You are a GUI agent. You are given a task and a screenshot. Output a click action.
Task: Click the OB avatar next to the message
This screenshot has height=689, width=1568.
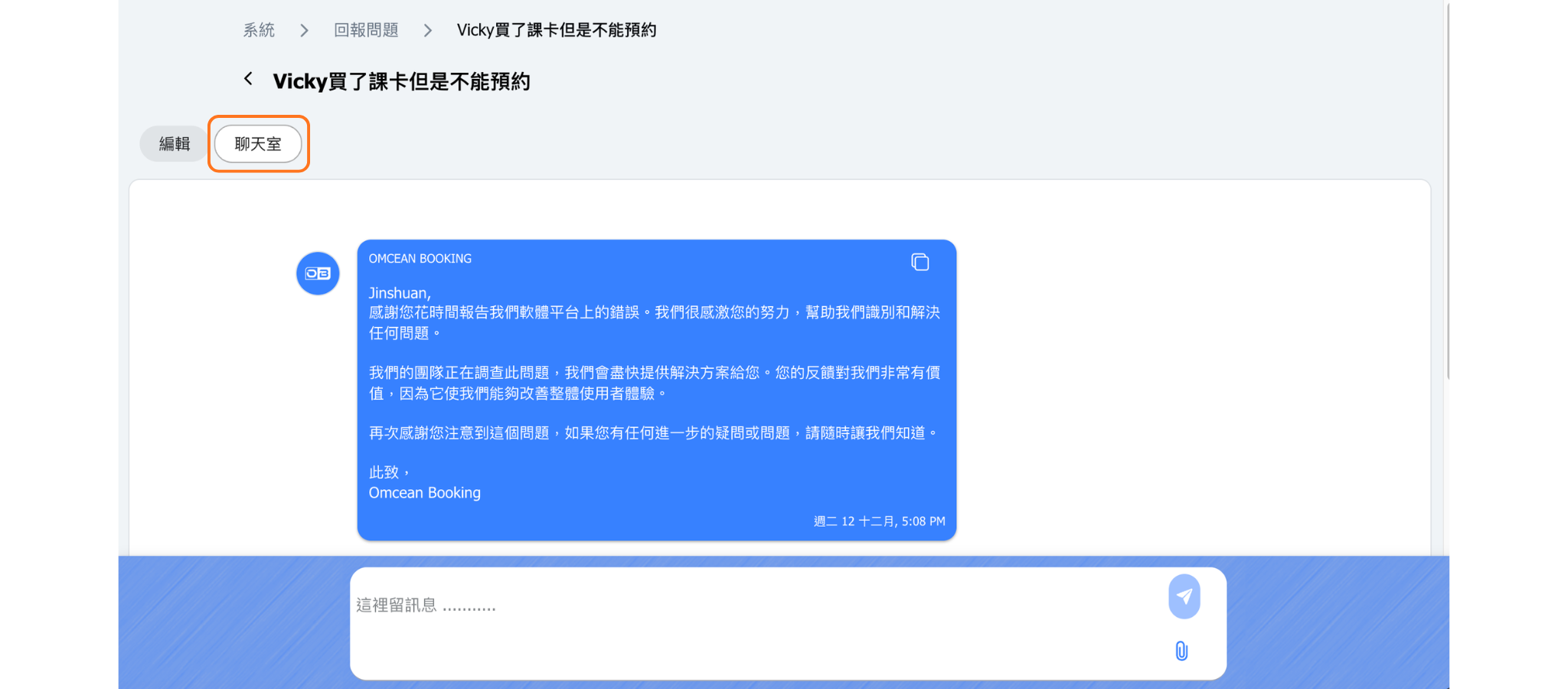[318, 273]
